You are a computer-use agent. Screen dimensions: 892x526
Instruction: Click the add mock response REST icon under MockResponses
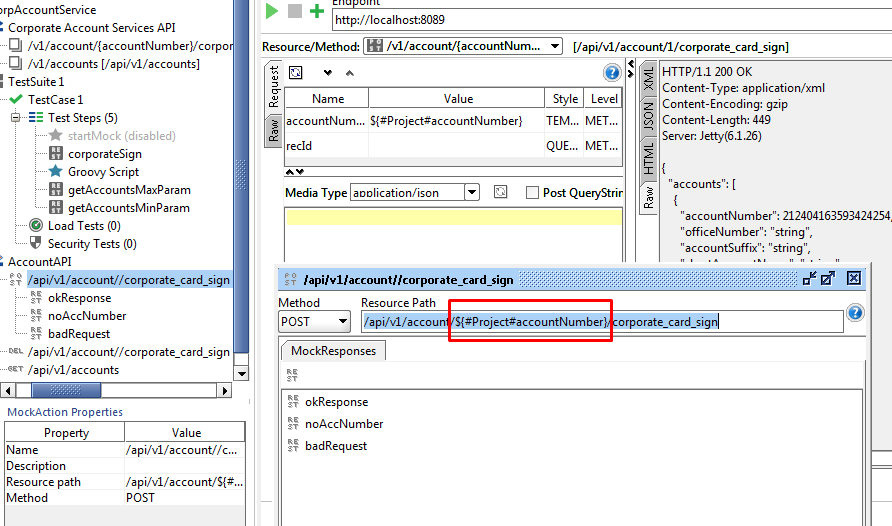(x=292, y=376)
